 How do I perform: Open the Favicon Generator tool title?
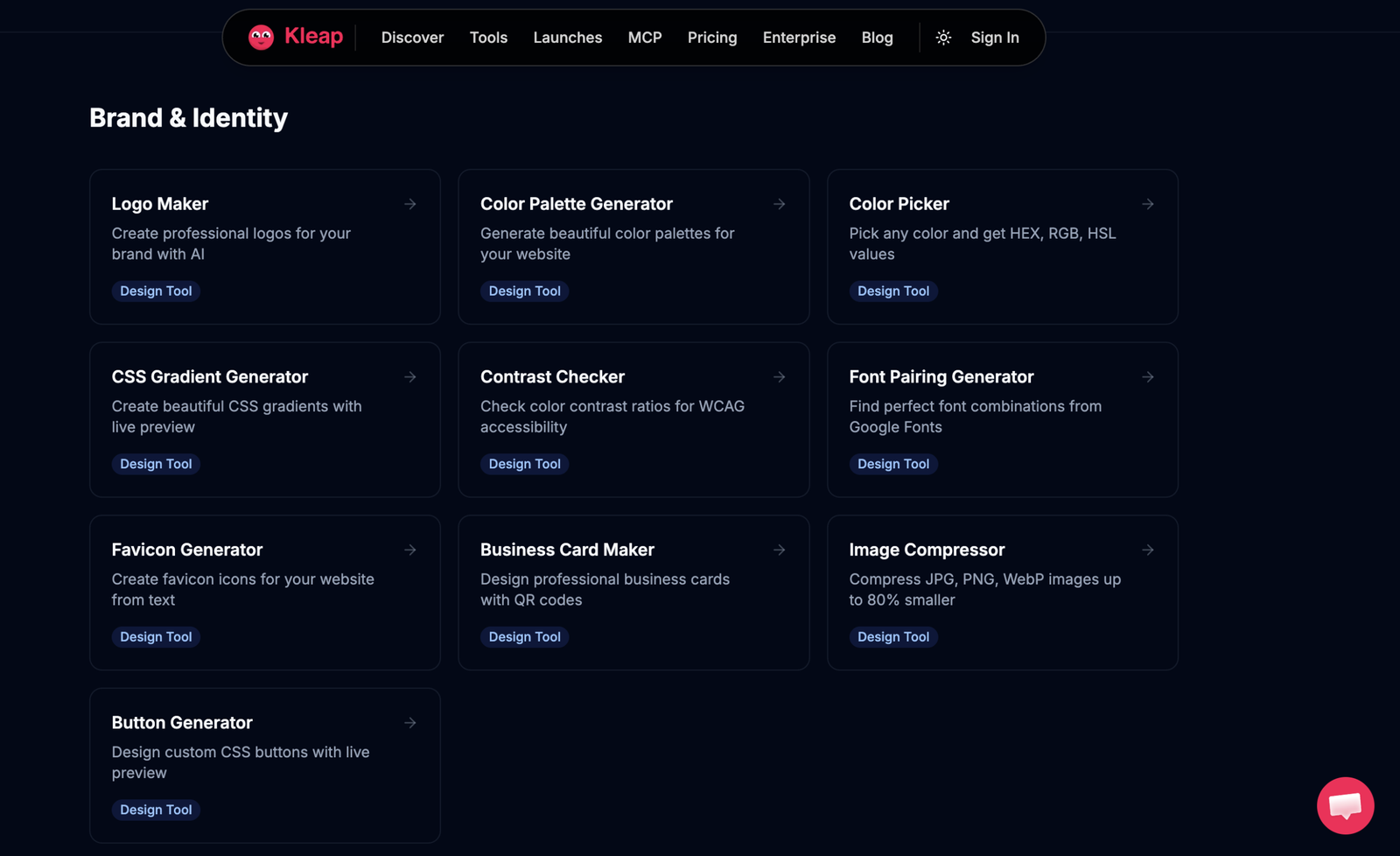187,550
